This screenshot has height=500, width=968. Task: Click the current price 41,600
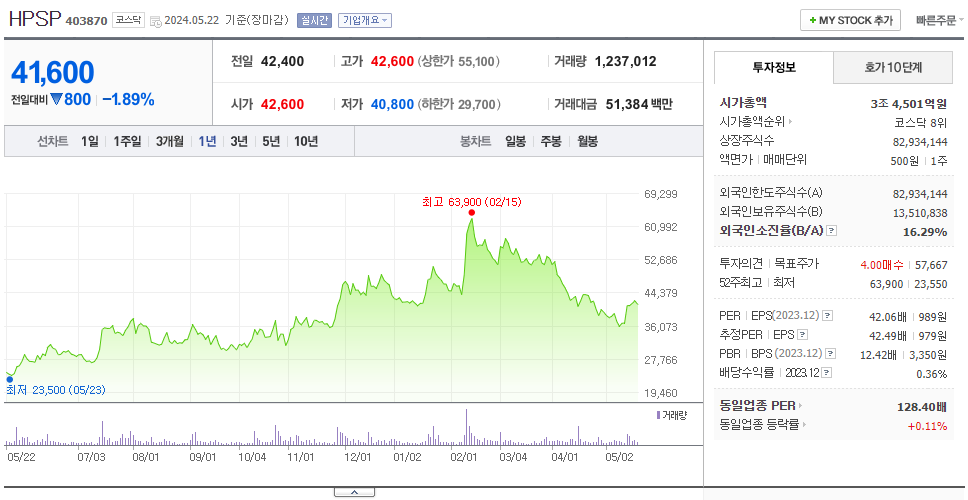[52, 72]
